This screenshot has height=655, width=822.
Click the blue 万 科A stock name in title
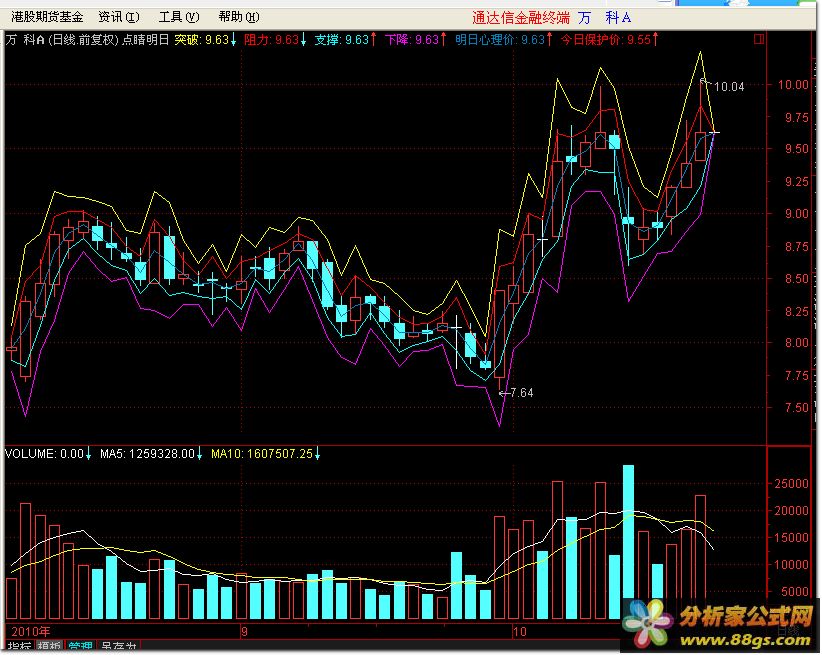point(604,18)
